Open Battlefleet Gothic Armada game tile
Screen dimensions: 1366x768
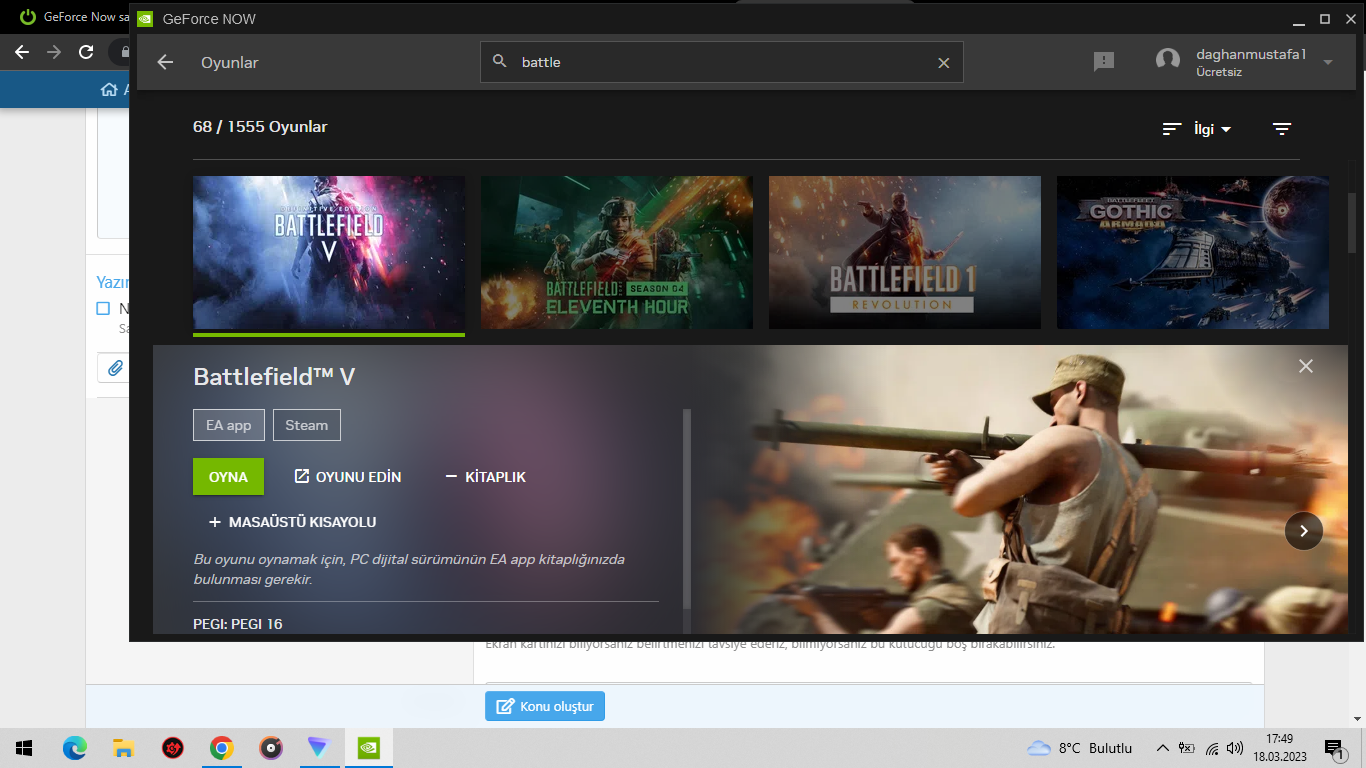pos(1193,253)
